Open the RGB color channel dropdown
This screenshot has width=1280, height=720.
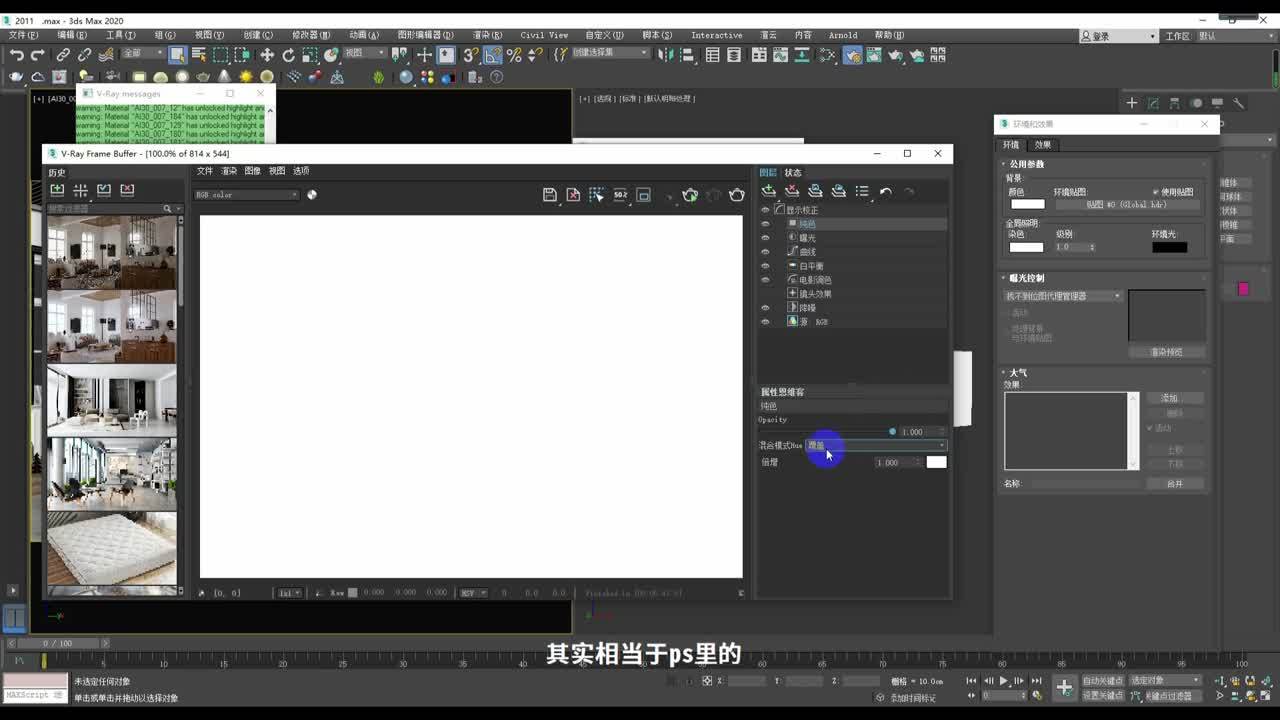[x=246, y=195]
